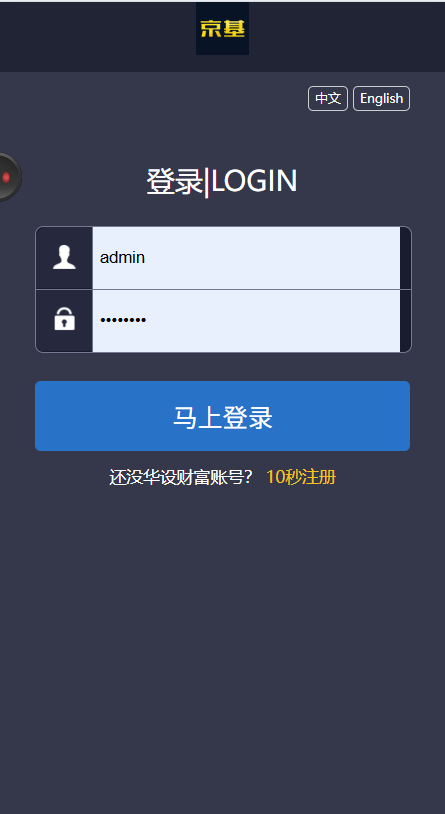
Task: Focus the masked password field
Action: pyautogui.click(x=246, y=321)
